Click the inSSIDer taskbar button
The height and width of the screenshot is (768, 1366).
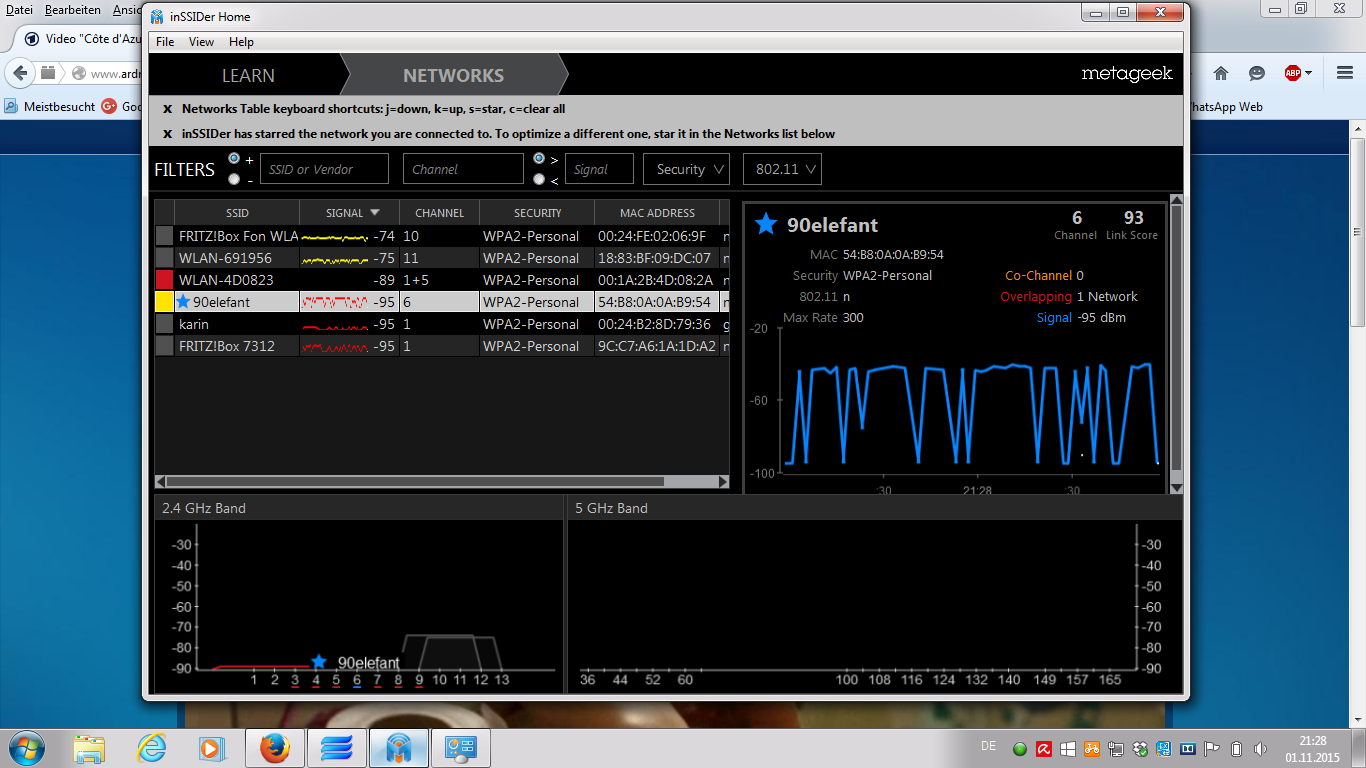(398, 748)
